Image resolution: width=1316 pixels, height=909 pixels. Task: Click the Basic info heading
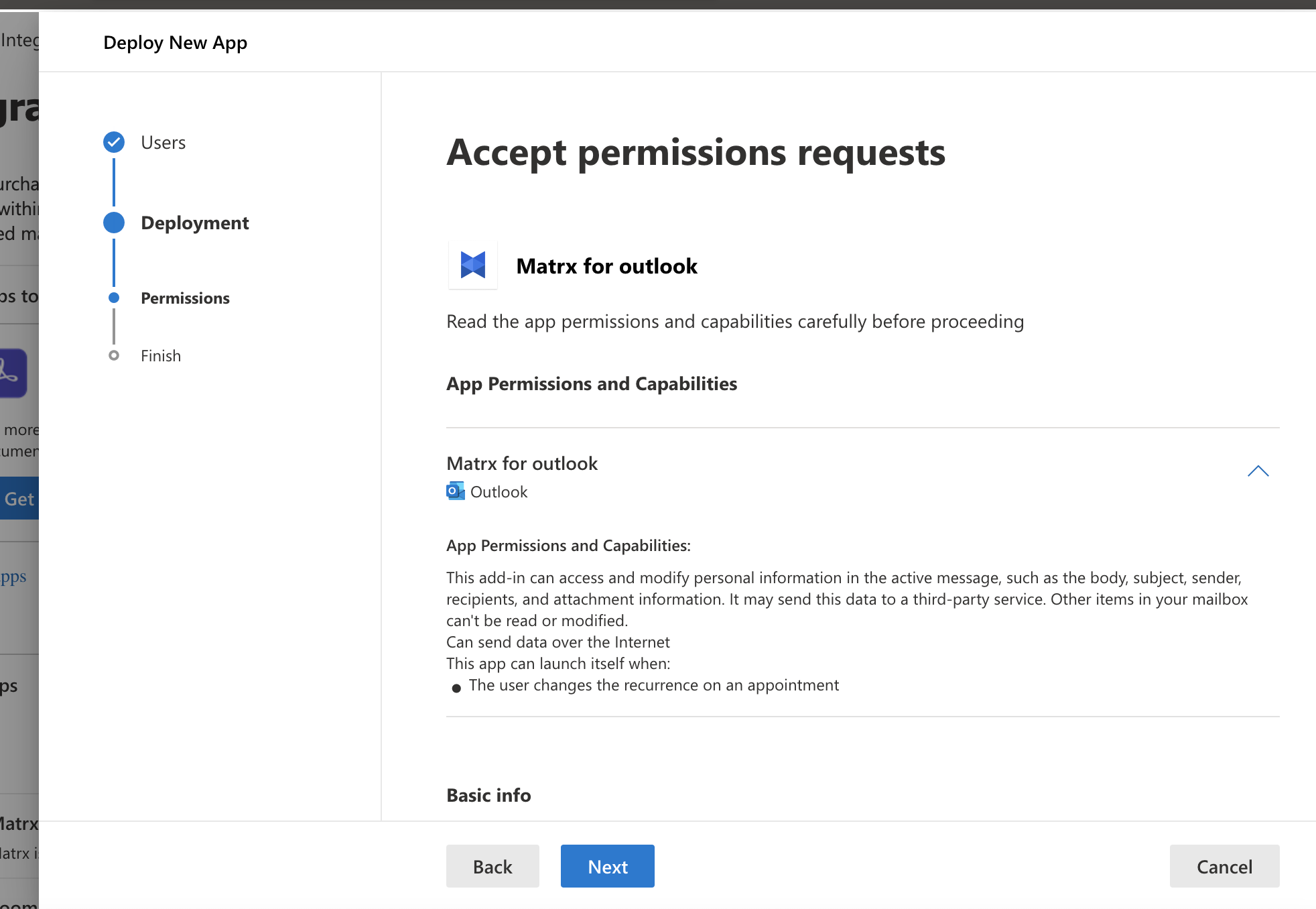(x=488, y=795)
